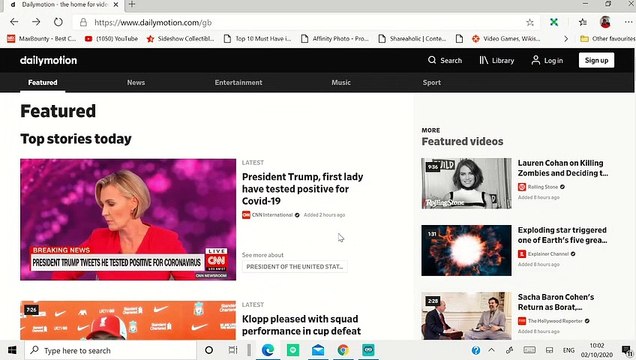
Task: Open Lauren Cohan on Killing Zombies title
Action: (563, 168)
